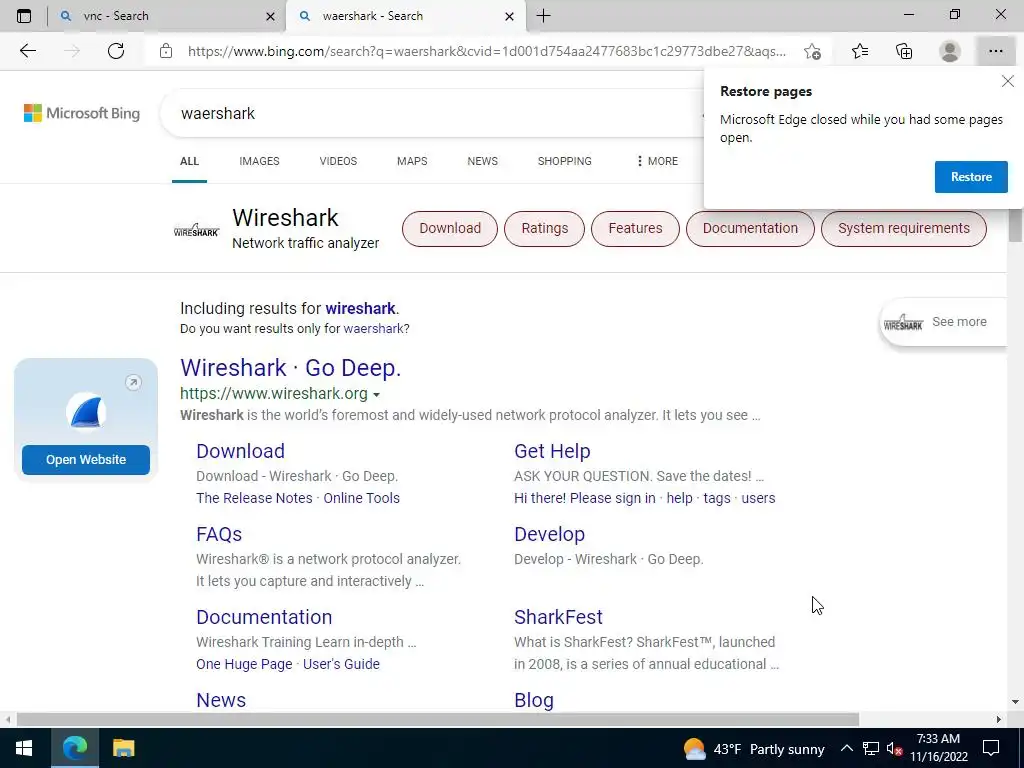The image size is (1024, 768).
Task: View site information lock icon
Action: [166, 51]
